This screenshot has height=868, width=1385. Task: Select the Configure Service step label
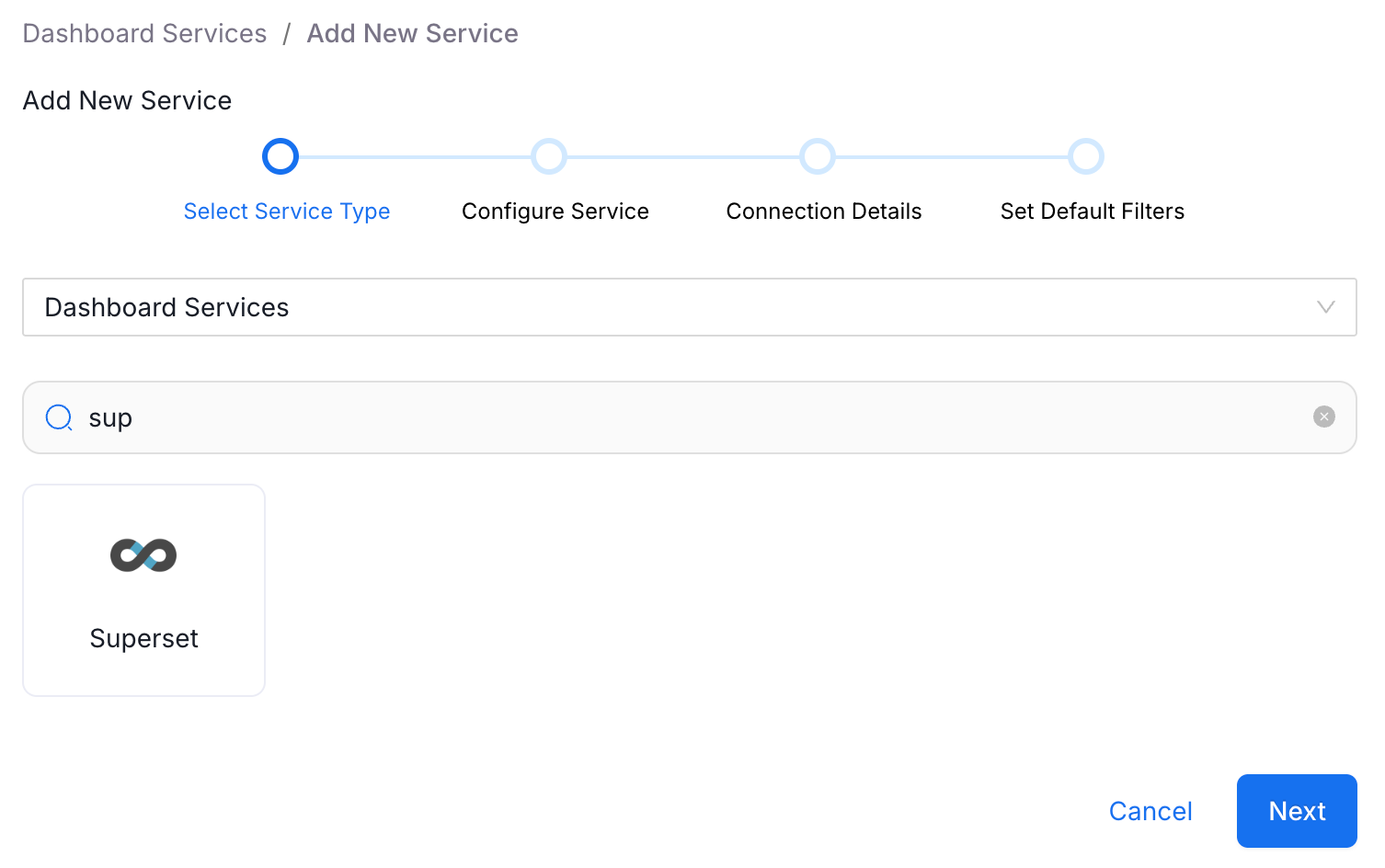point(555,211)
